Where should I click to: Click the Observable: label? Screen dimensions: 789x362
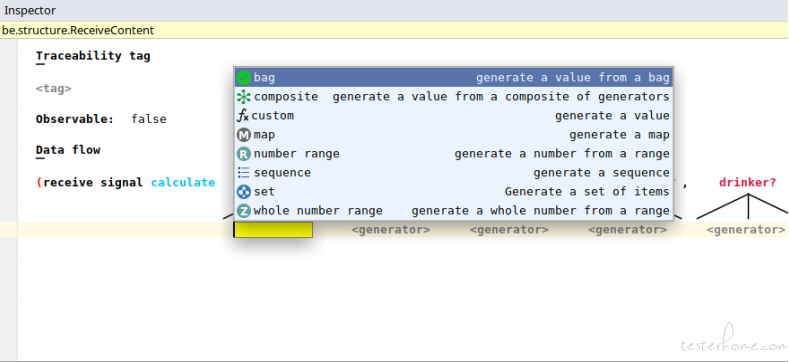(75, 119)
